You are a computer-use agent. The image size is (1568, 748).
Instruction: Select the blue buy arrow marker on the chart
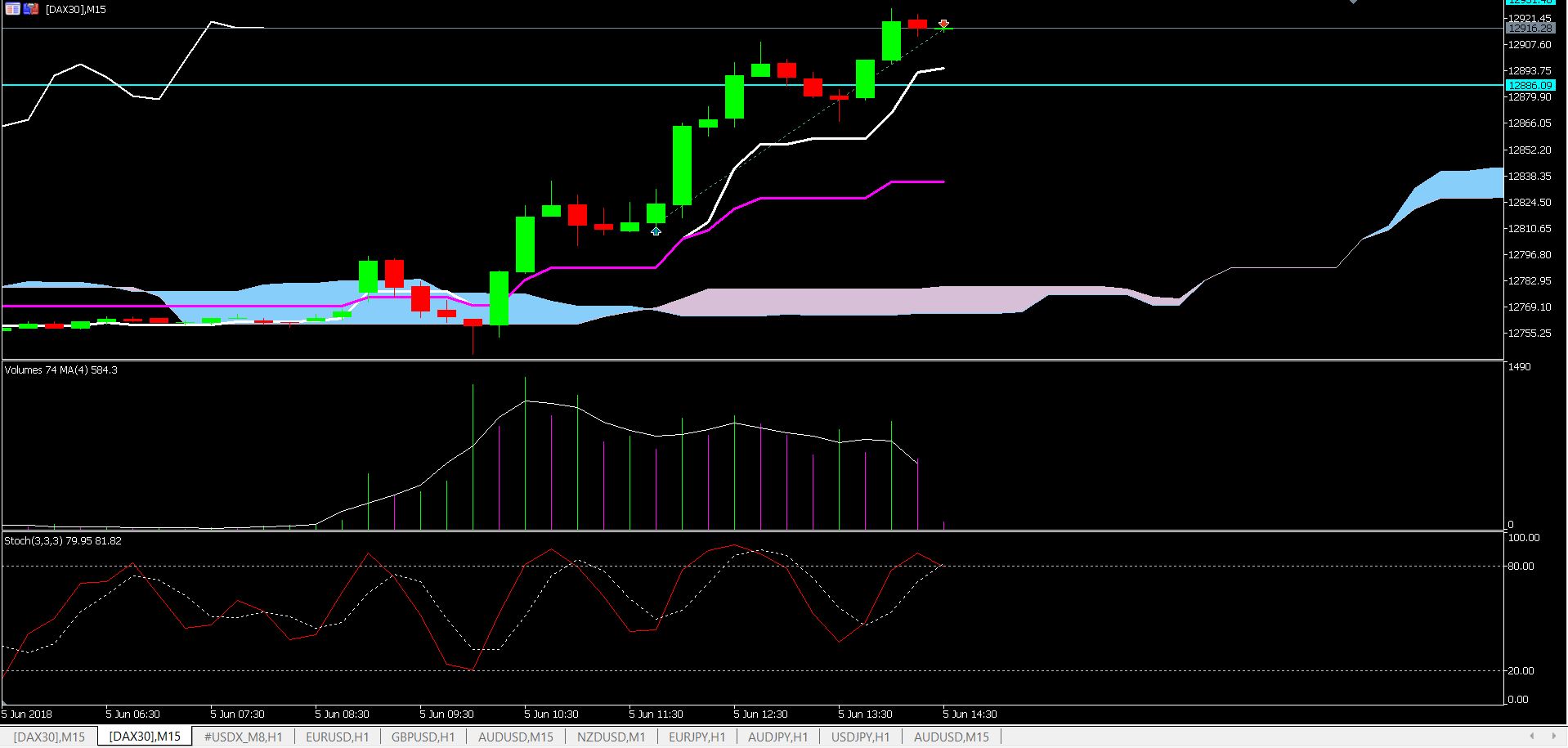click(656, 231)
